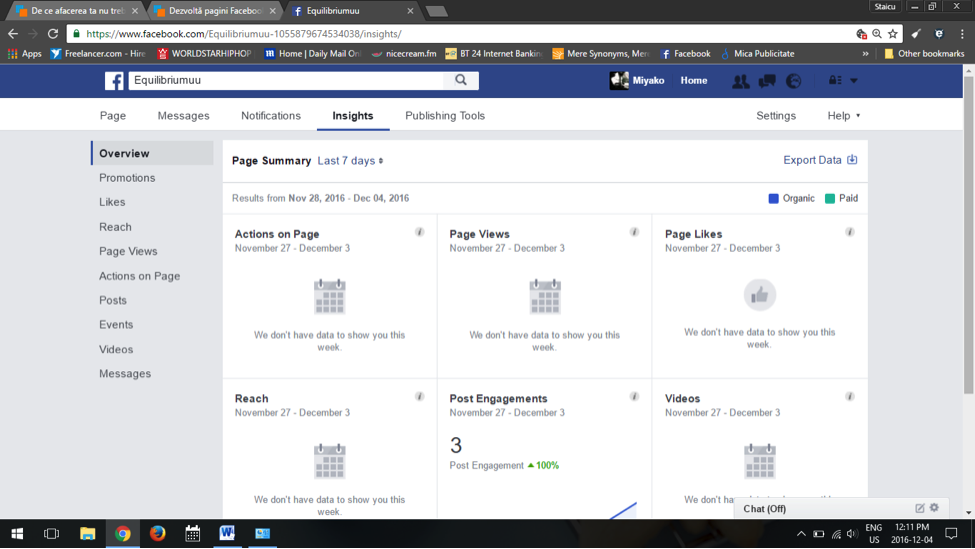Open the friend requests icon
Viewport: 975px width, 549px height.
[x=740, y=81]
